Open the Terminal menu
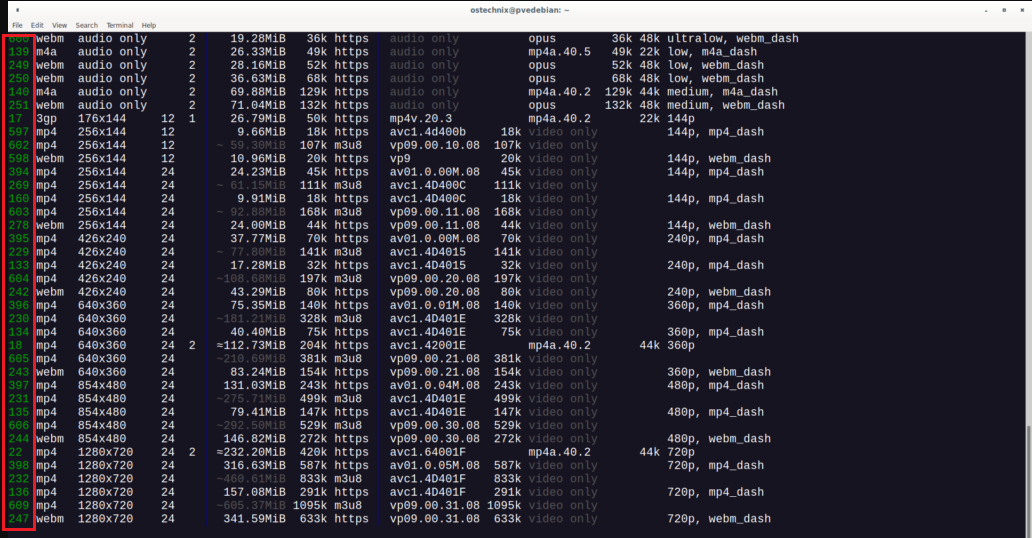The image size is (1032, 538). point(120,25)
